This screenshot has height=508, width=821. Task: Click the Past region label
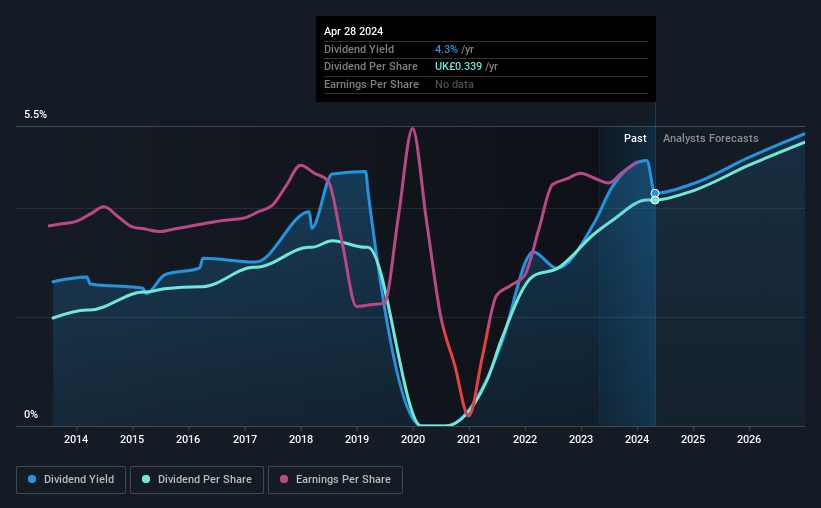635,138
